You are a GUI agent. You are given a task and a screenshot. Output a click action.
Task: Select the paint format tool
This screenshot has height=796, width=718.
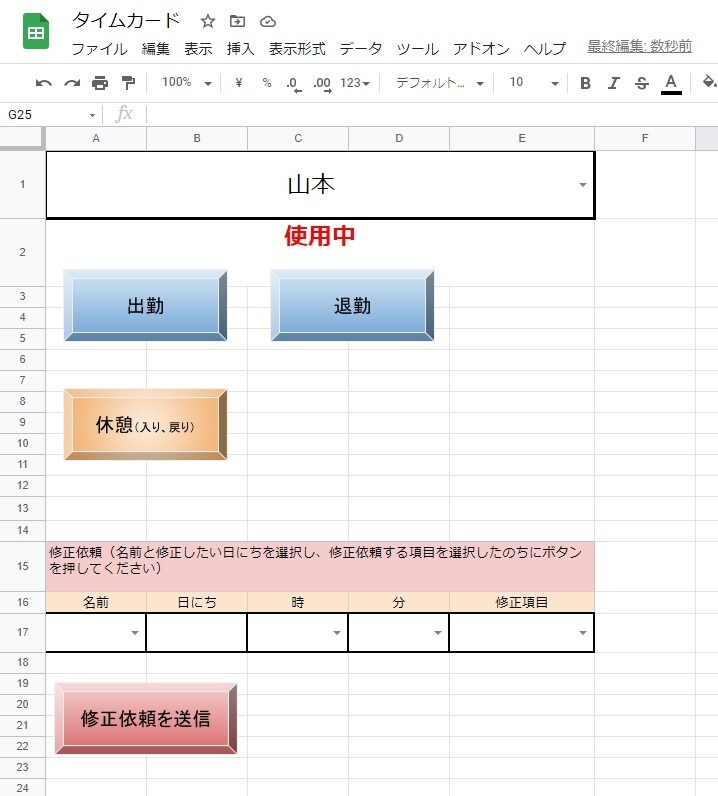point(128,83)
